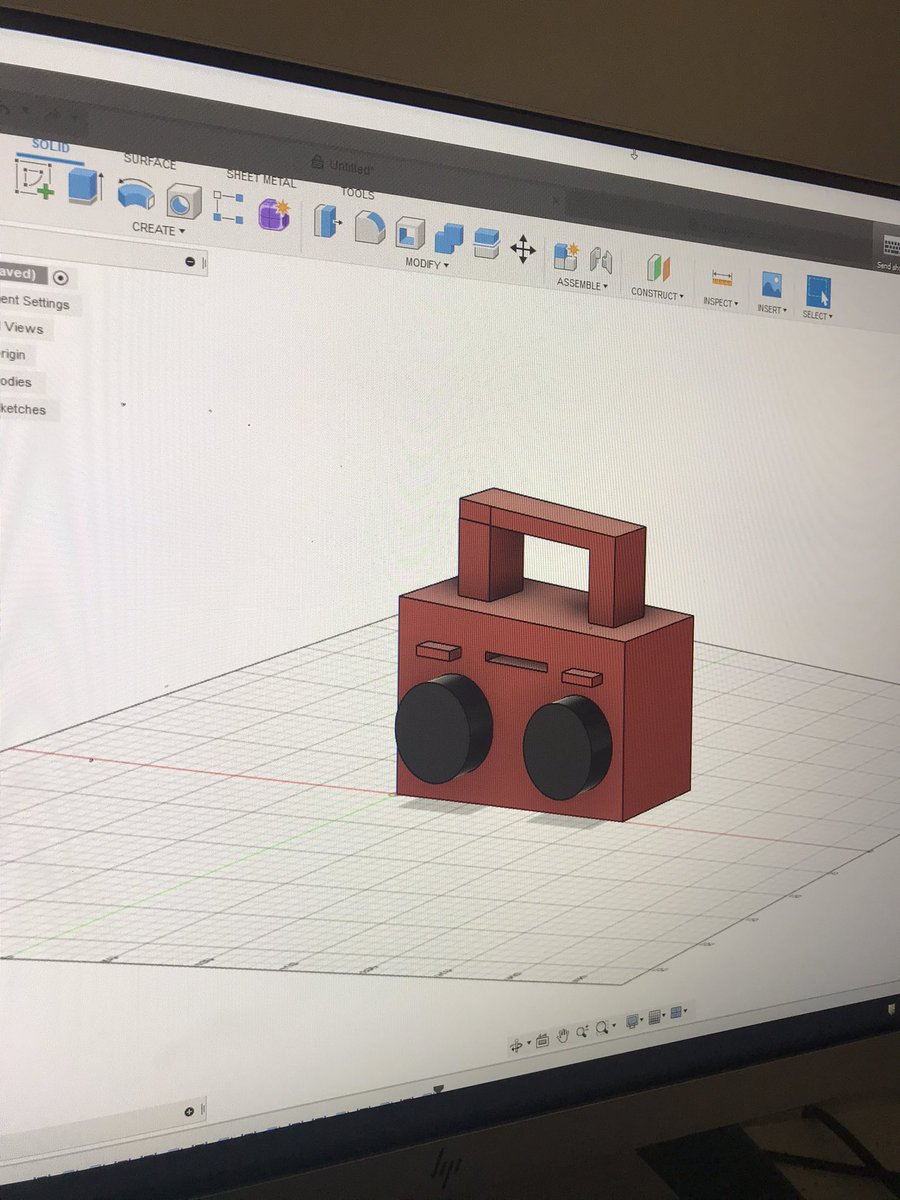Click the Grid and Snaps icon
Screen dimensions: 900x1200
click(654, 1017)
